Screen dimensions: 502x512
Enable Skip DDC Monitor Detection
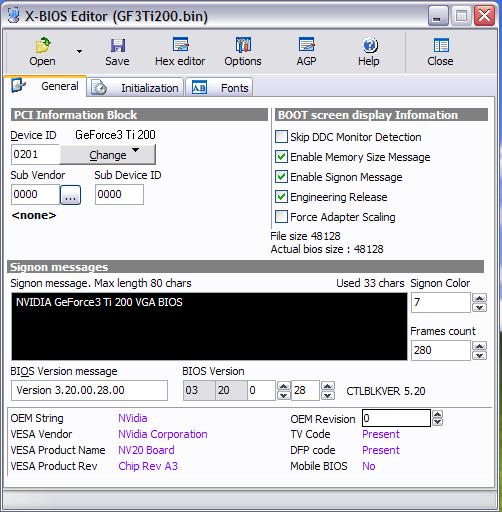281,137
